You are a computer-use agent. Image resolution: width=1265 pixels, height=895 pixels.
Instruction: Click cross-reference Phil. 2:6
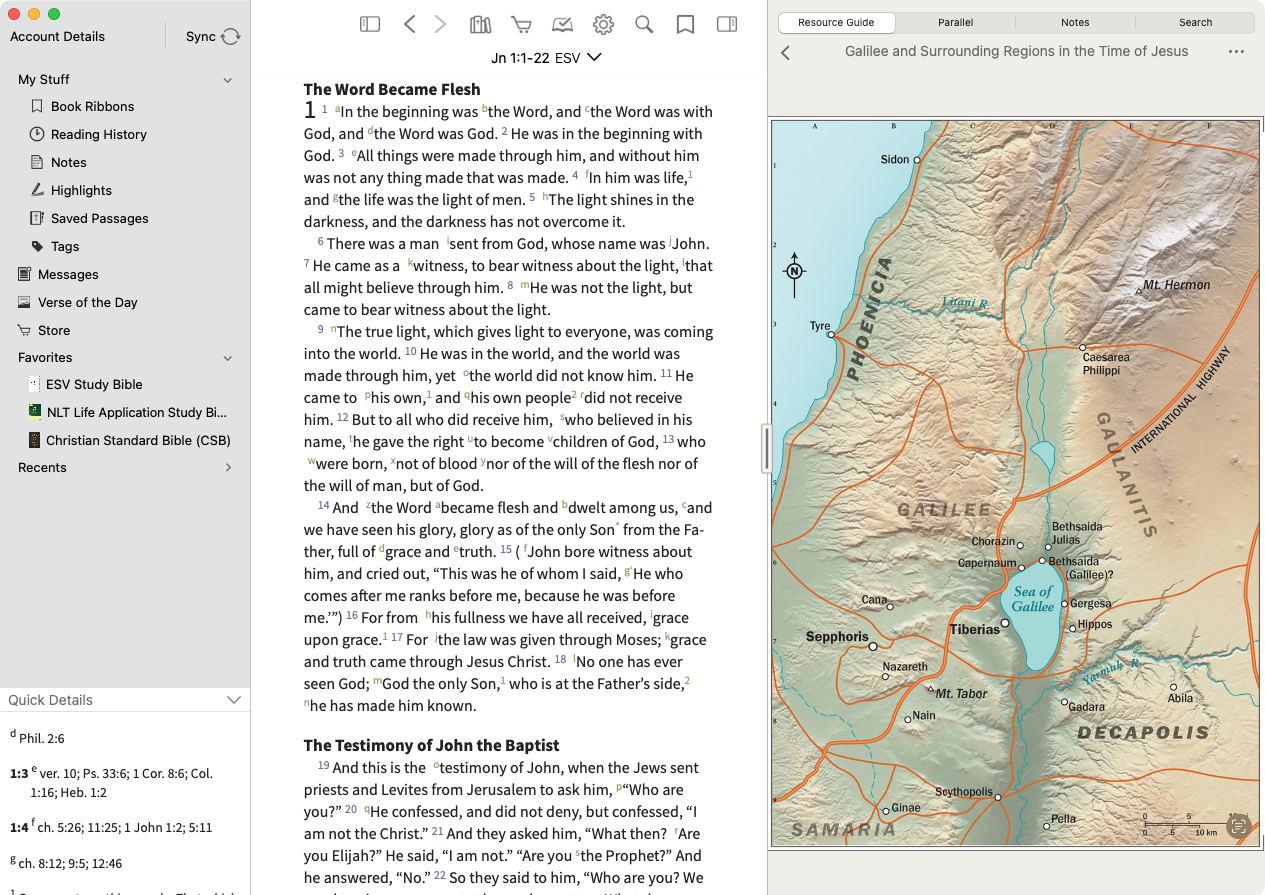pyautogui.click(x=42, y=739)
